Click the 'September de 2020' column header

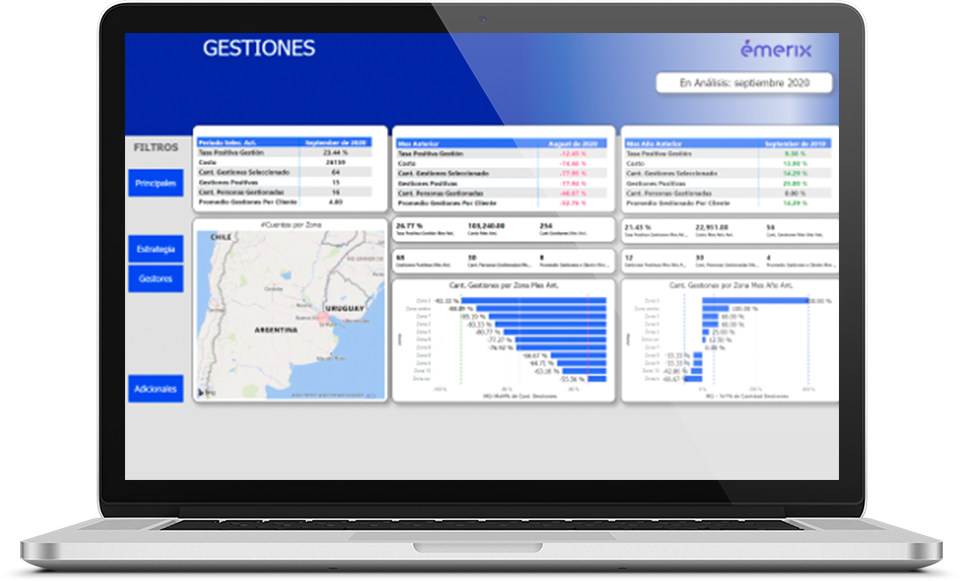[343, 143]
